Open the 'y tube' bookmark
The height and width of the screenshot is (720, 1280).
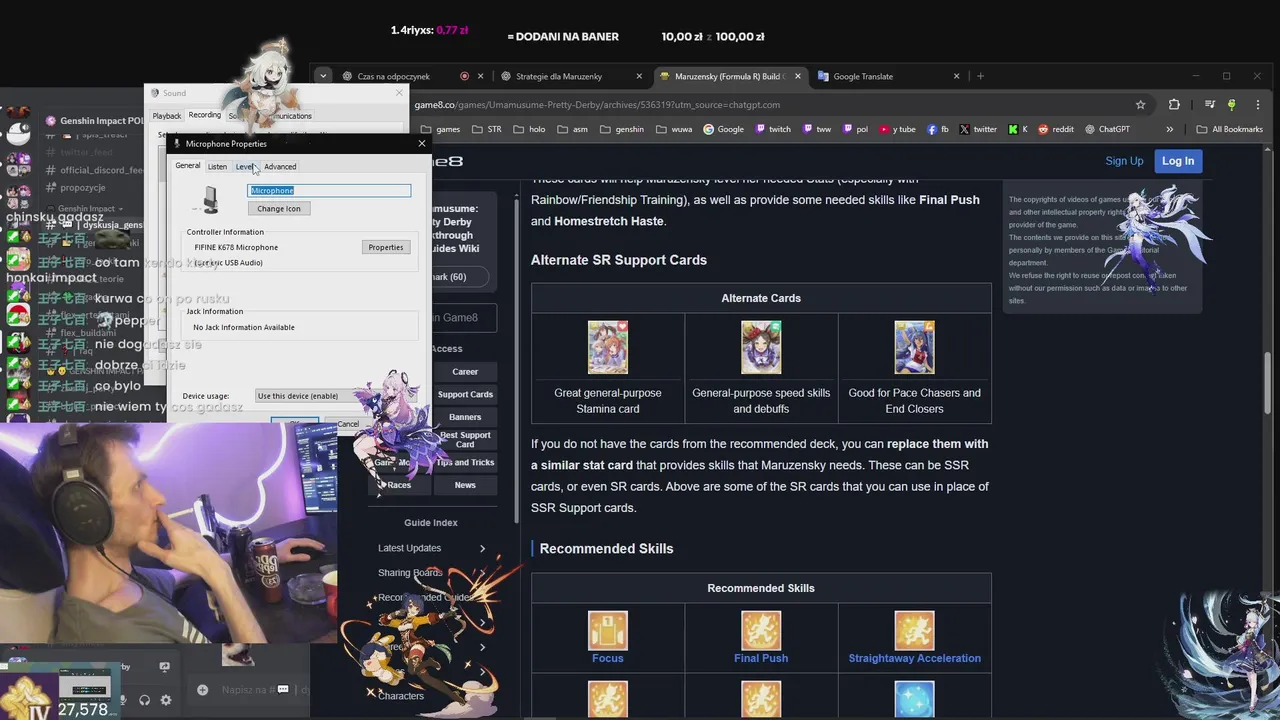point(897,129)
